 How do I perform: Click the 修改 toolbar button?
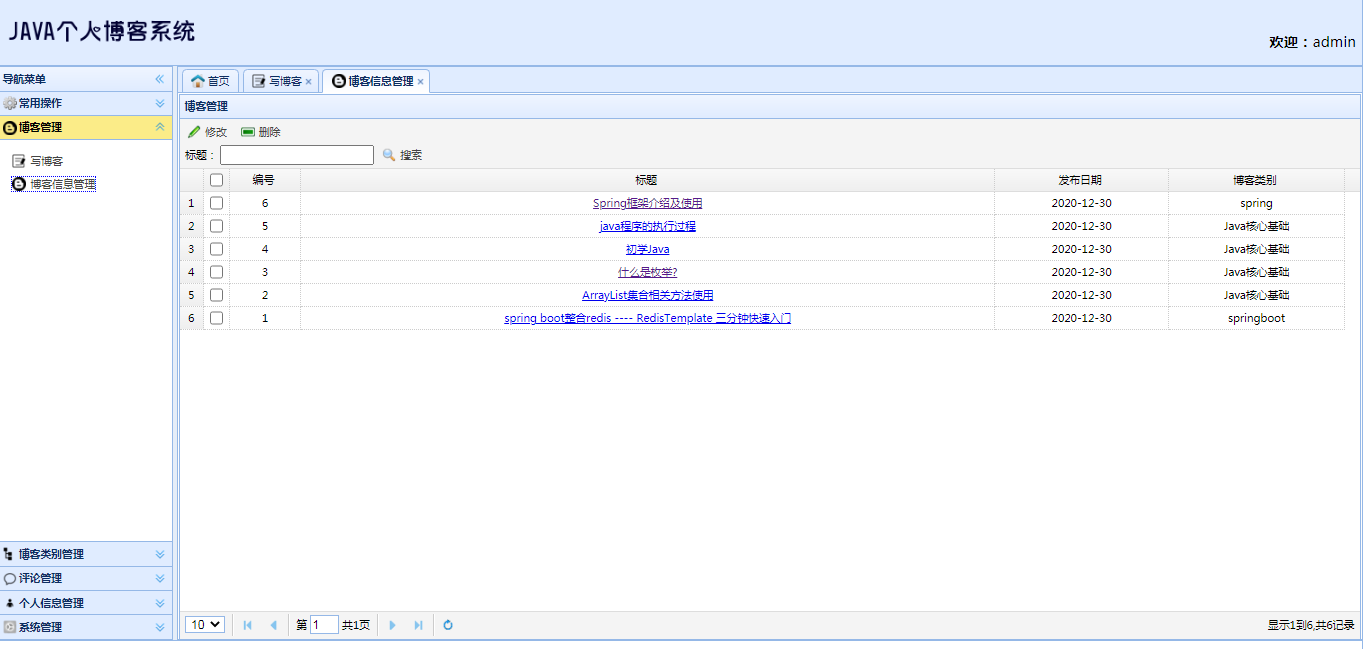click(207, 132)
